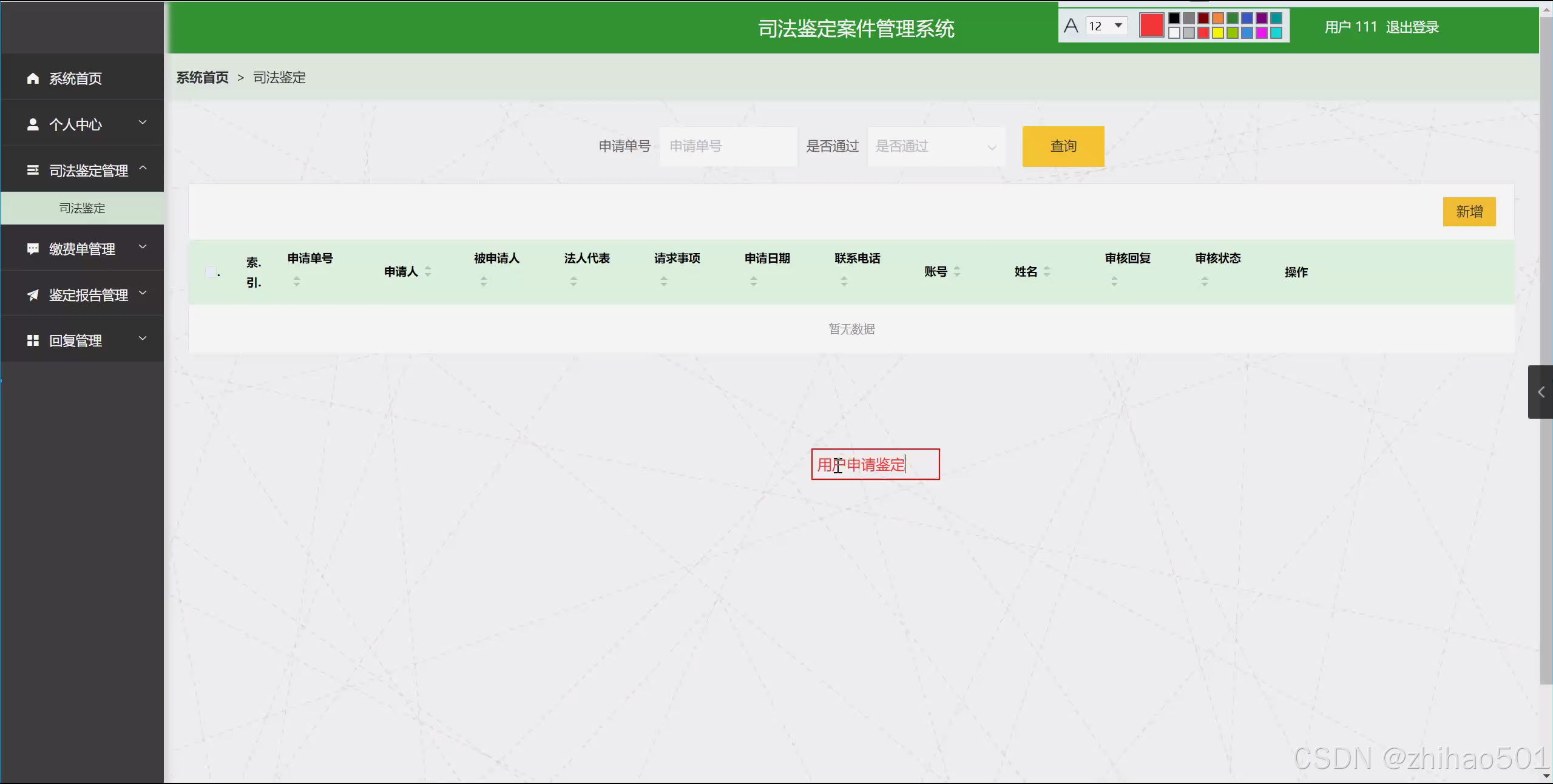Click the 鉴定报告管理 paper plane icon
This screenshot has height=784, width=1553.
pyautogui.click(x=32, y=294)
